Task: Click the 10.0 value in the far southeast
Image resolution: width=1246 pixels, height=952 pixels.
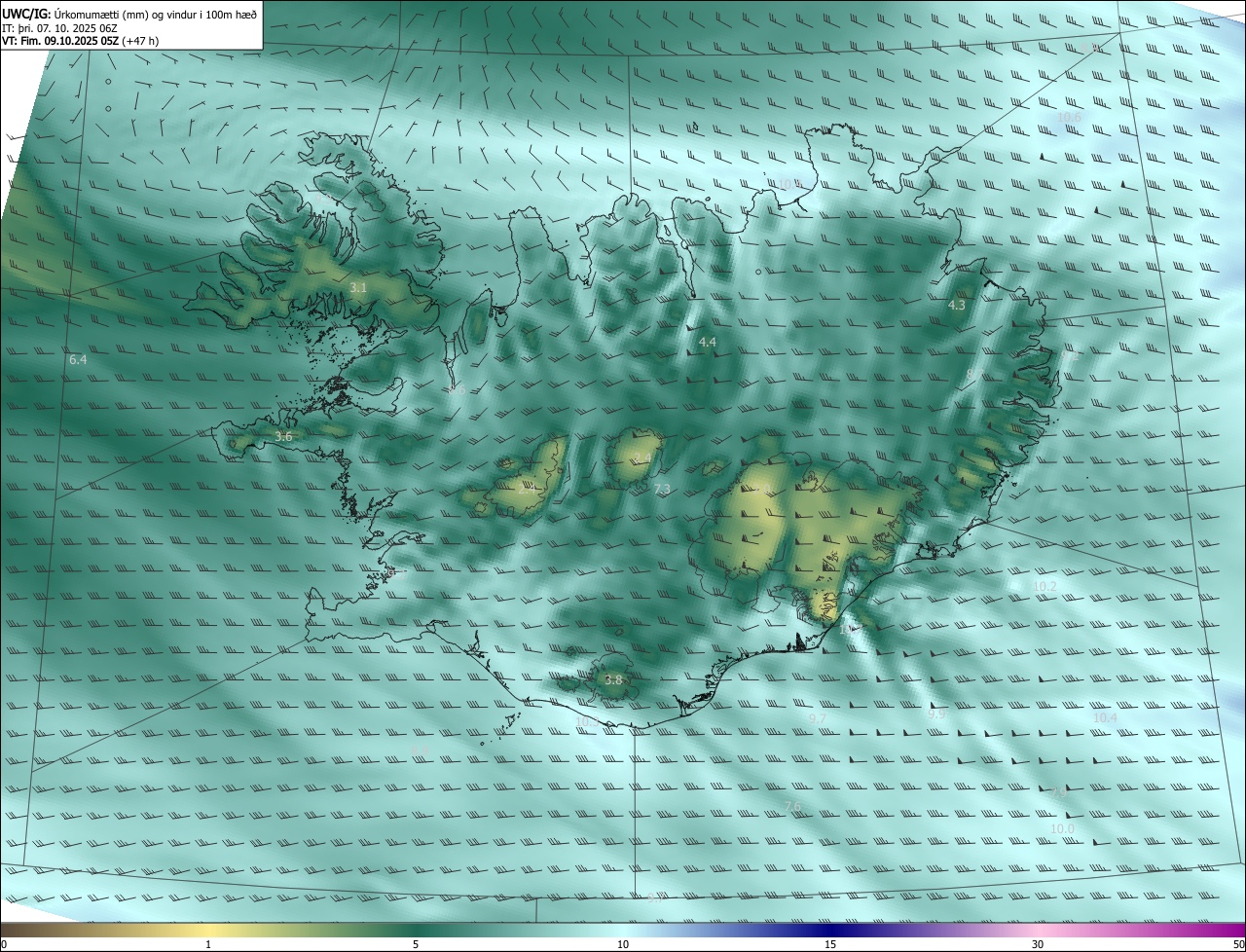Action: click(x=1062, y=828)
